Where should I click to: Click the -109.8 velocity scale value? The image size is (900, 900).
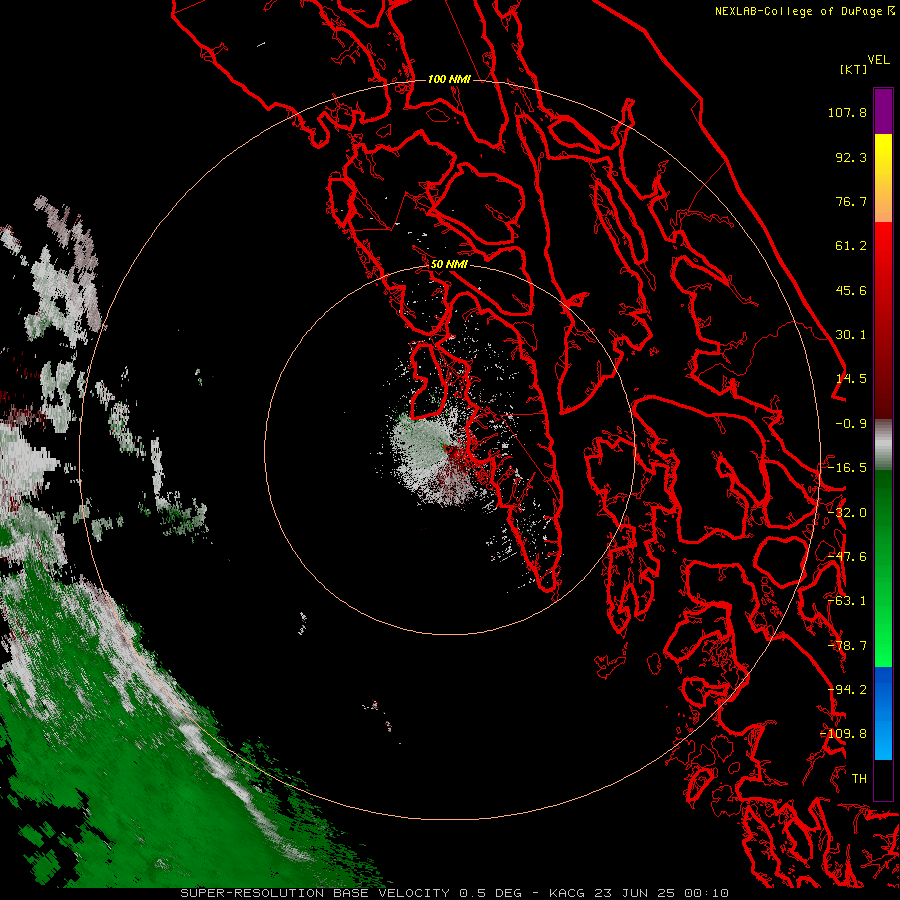pyautogui.click(x=844, y=734)
